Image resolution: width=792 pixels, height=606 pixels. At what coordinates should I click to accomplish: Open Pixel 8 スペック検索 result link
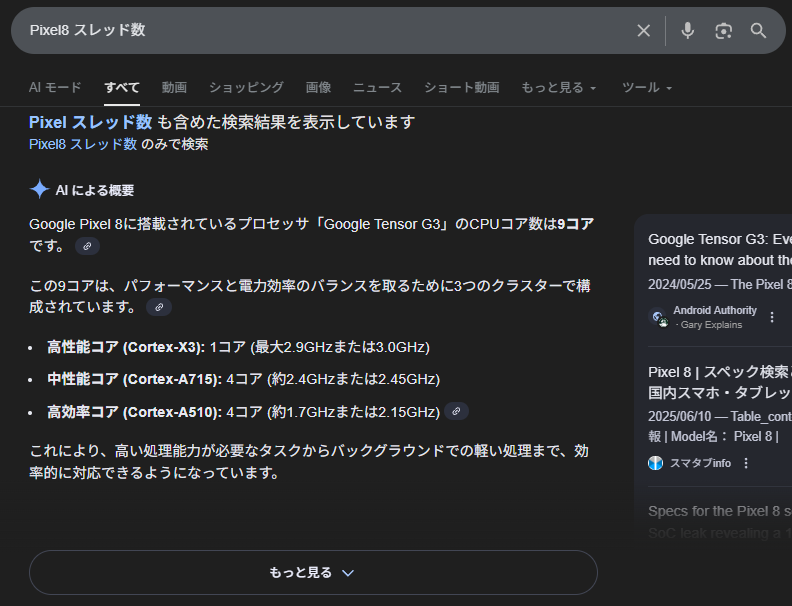(720, 382)
